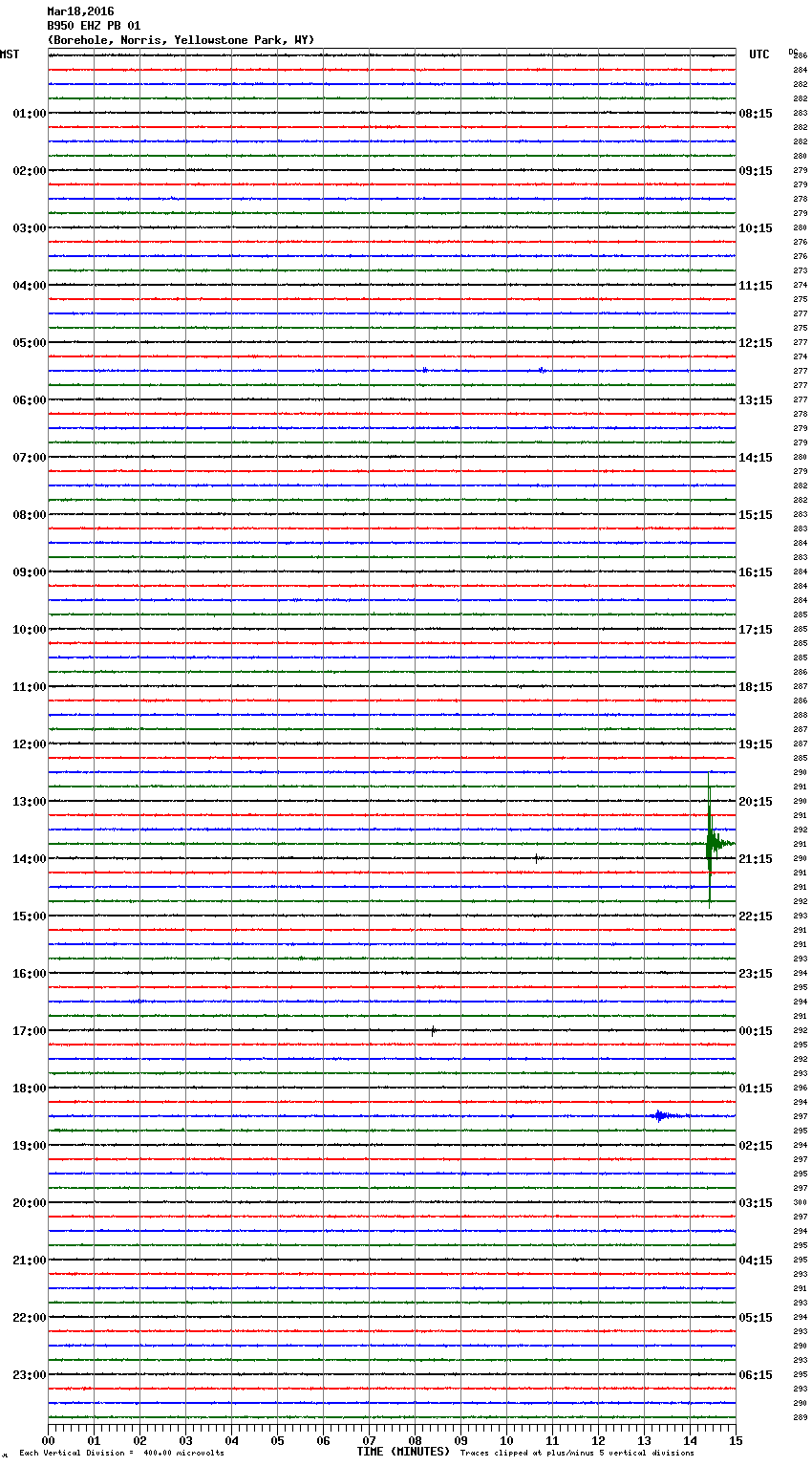Click the 04:00 MST time label
The image size is (812, 1466).
click(x=30, y=286)
